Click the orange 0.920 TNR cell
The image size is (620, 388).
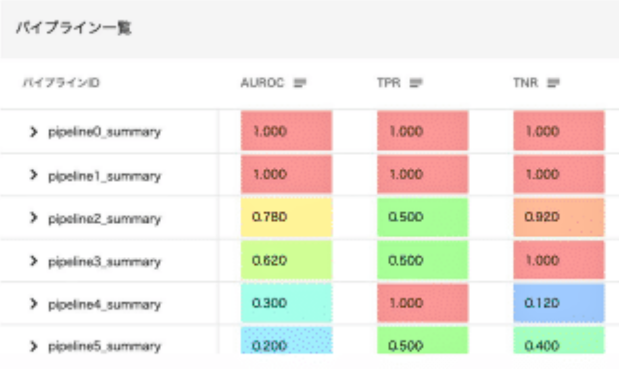[x=559, y=217]
